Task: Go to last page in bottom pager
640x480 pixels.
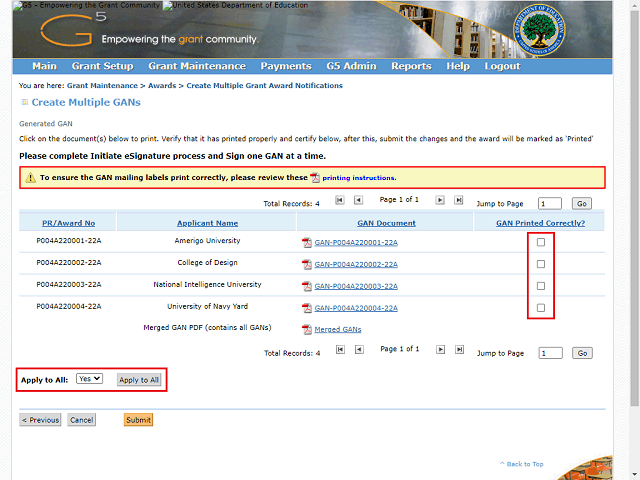Action: click(x=460, y=349)
